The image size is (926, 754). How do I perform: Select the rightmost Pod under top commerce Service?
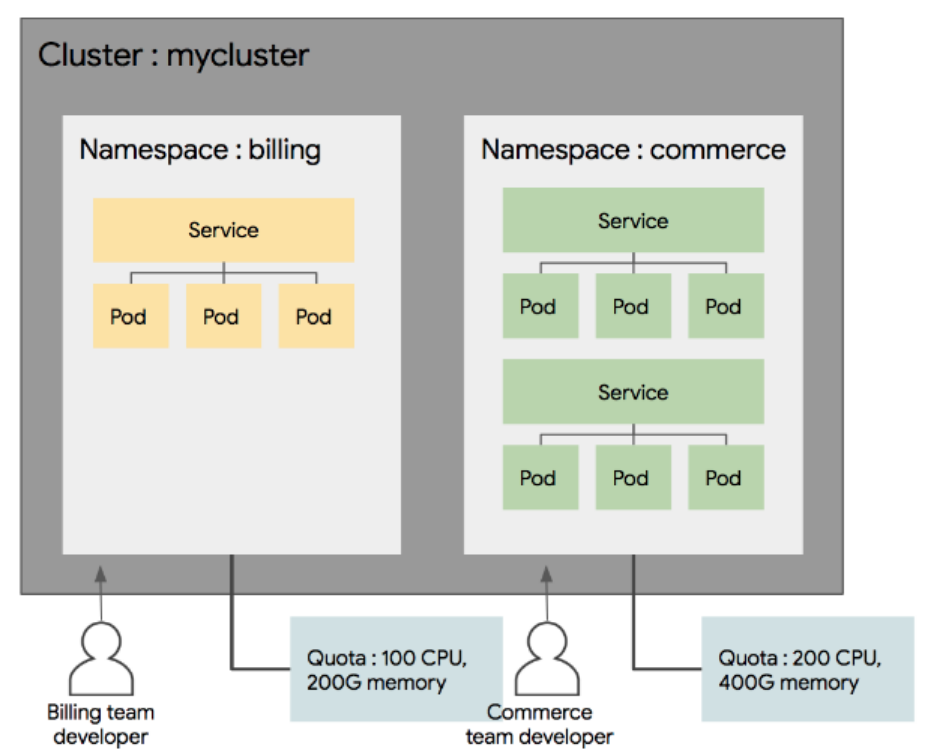[725, 305]
